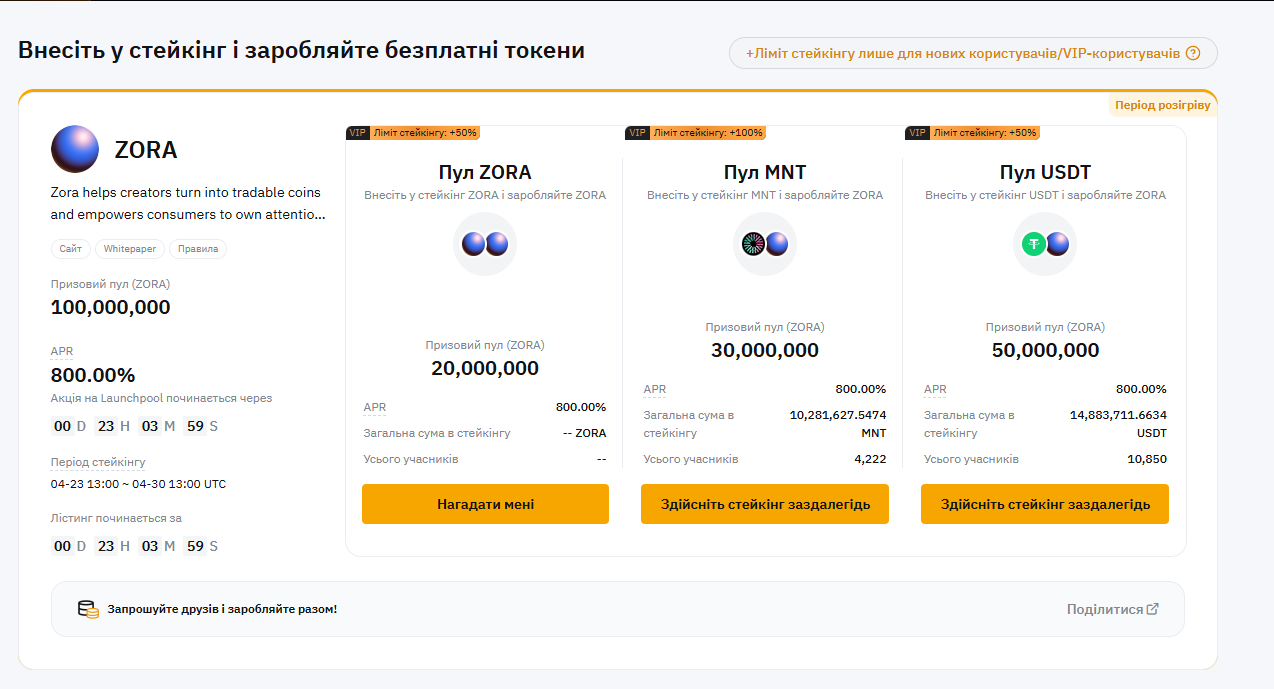
Task: Click the coin stack icon near invite friends
Action: pos(89,609)
